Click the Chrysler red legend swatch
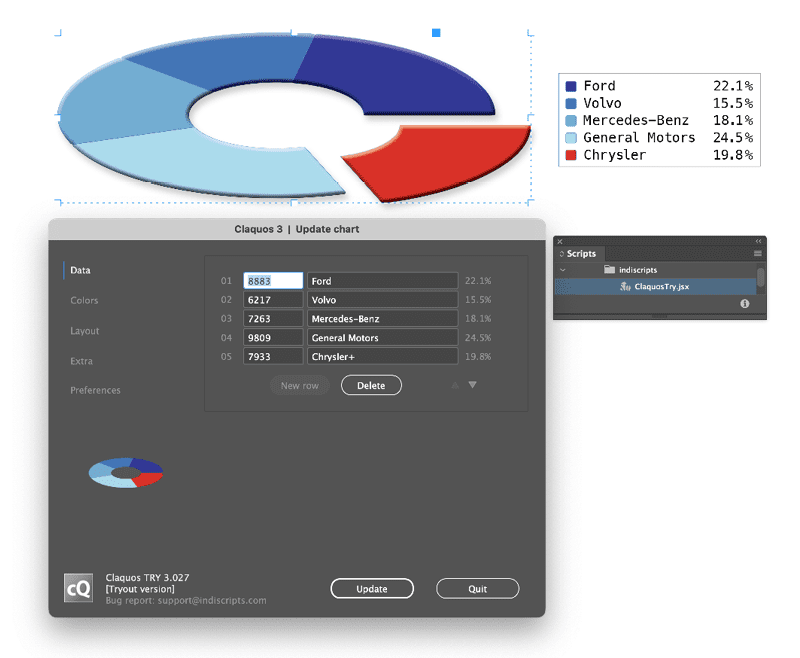Image resolution: width=800 pixels, height=658 pixels. point(571,155)
